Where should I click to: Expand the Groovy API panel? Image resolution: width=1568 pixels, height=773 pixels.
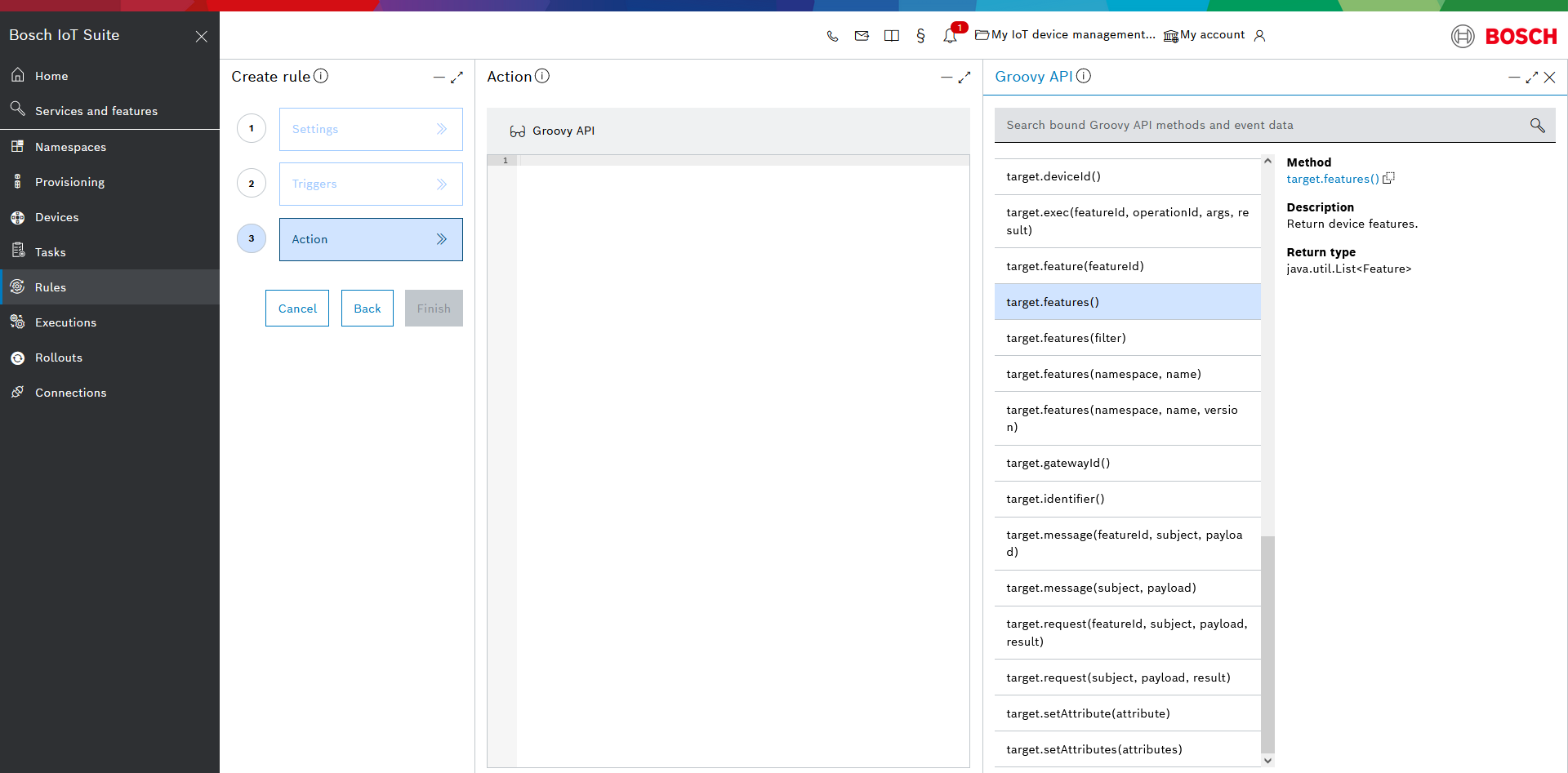(x=1532, y=78)
